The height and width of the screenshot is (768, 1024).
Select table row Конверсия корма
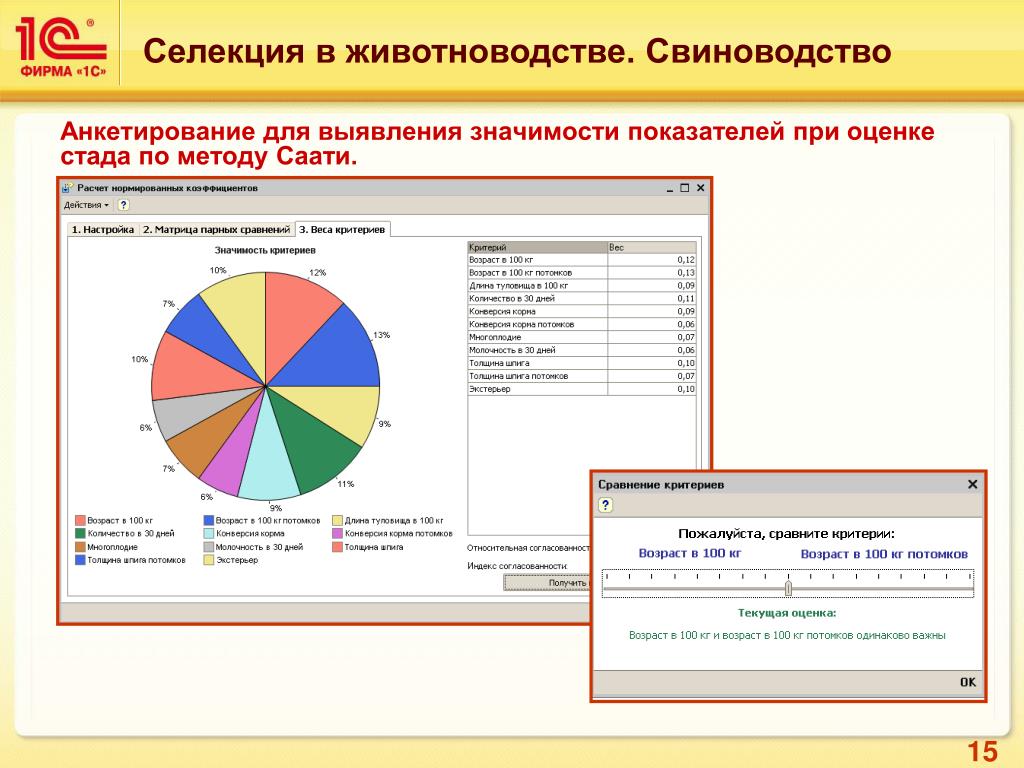pyautogui.click(x=582, y=312)
